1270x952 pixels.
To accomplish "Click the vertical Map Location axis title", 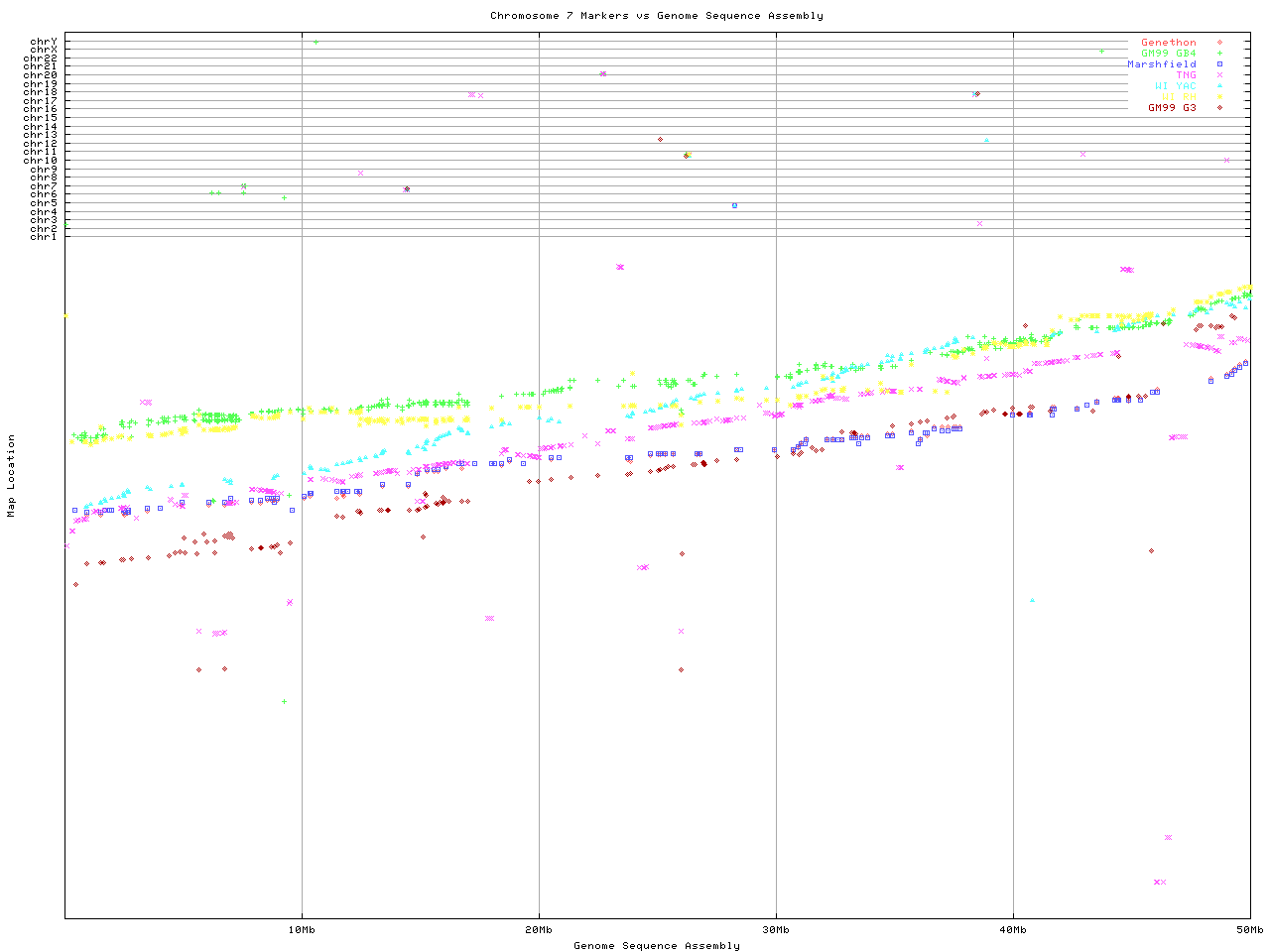I will (x=12, y=476).
